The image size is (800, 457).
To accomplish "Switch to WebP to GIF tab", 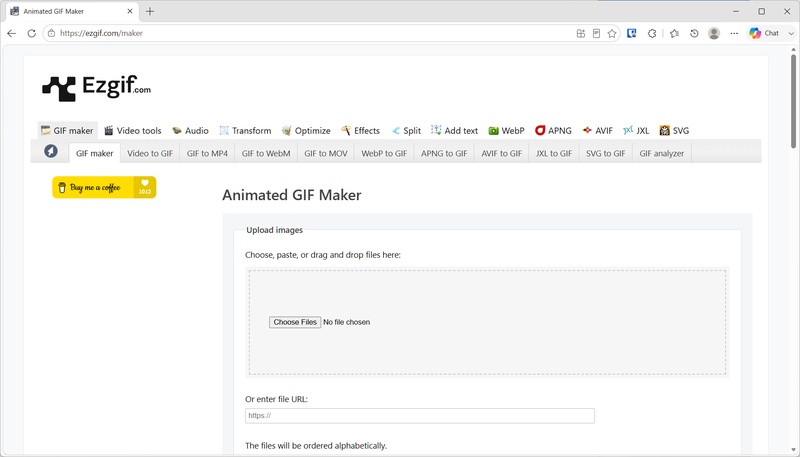I will click(384, 153).
